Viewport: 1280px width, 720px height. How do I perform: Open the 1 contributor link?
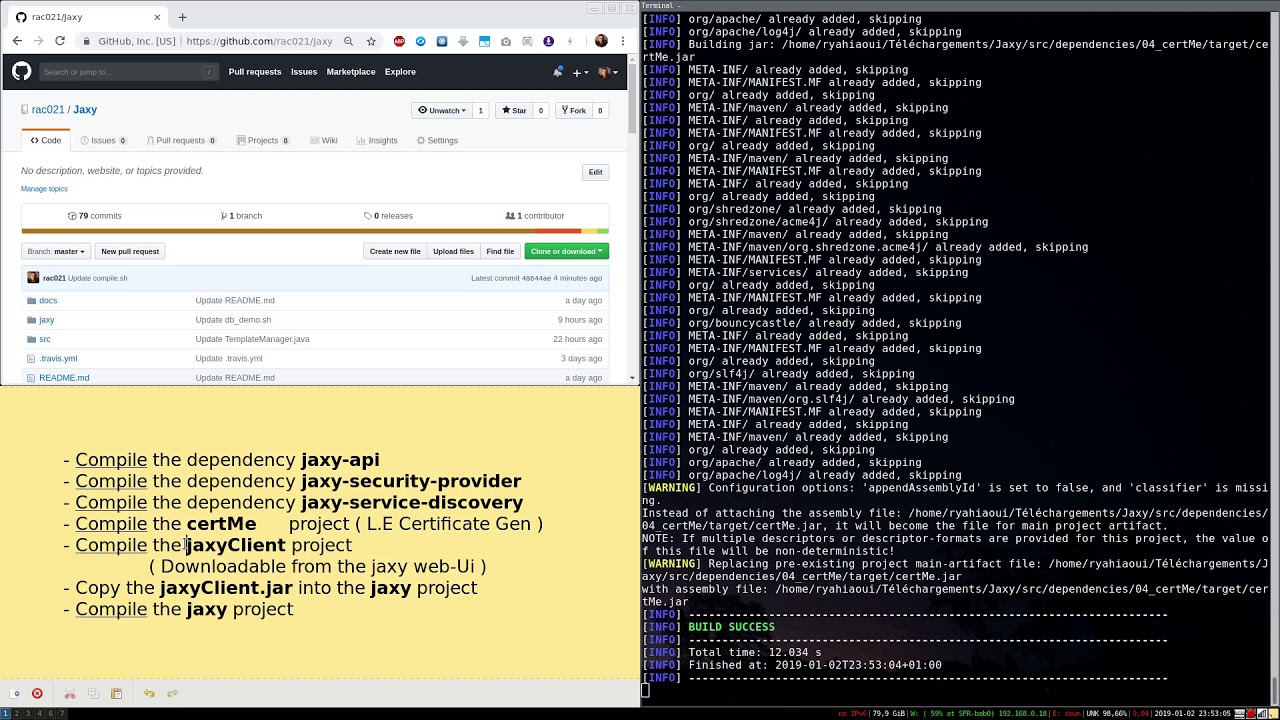[x=535, y=216]
